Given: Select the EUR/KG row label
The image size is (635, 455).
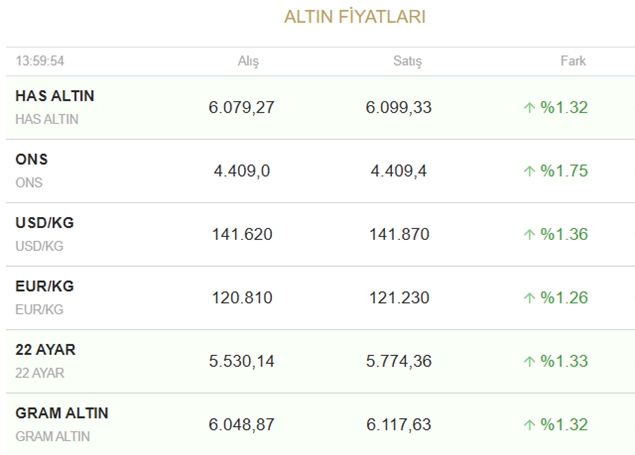Looking at the screenshot, I should [x=44, y=287].
